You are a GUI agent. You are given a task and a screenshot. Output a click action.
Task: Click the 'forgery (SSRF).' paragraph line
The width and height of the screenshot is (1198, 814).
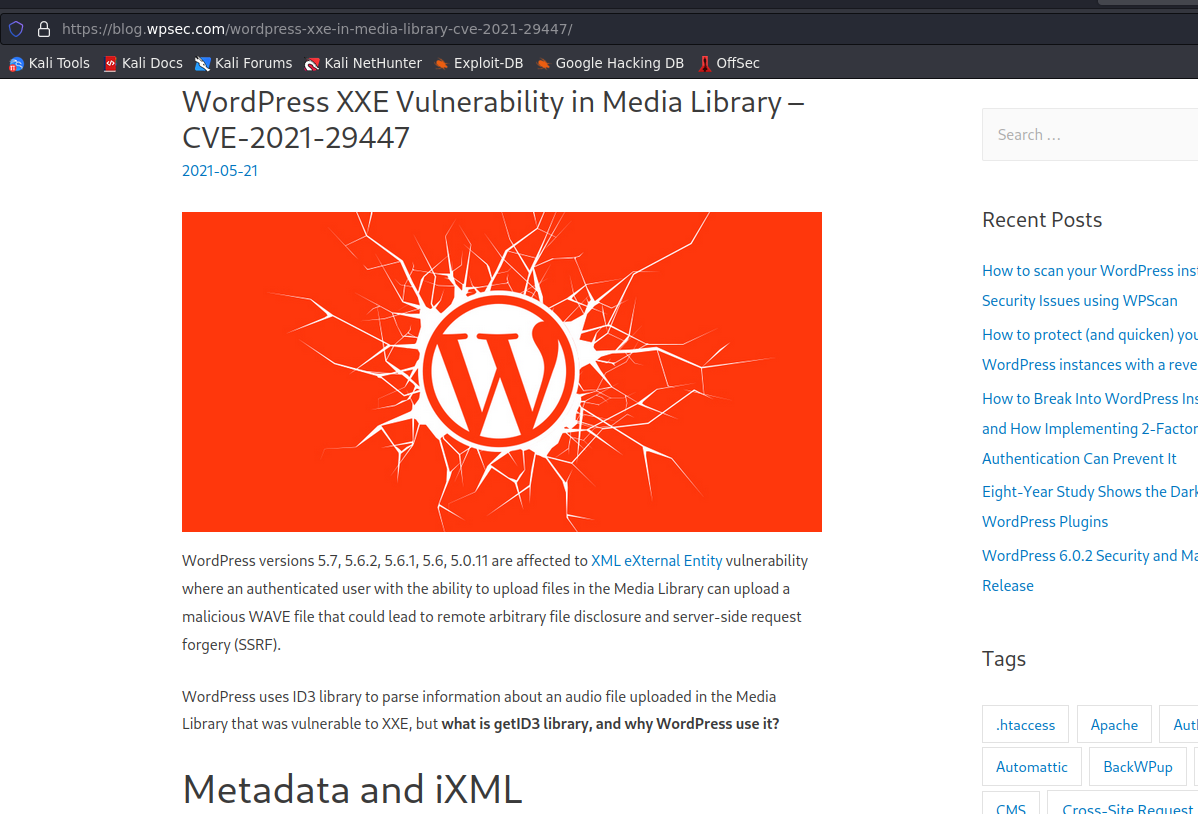coord(232,645)
